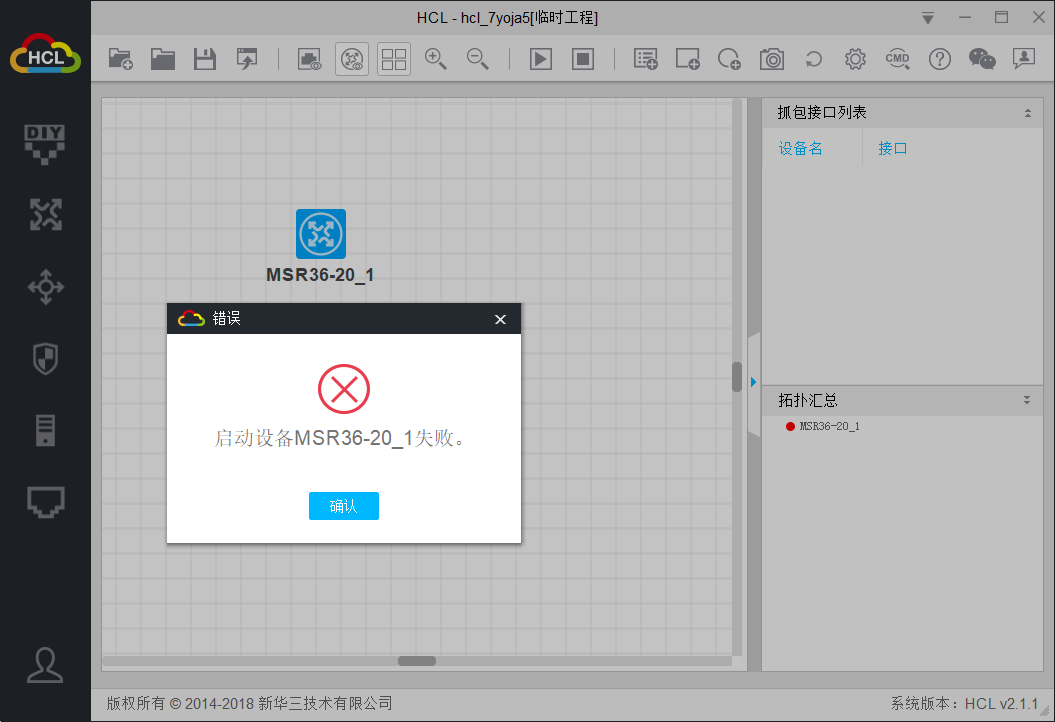Select MSR36-20_1 in the 拓扑汇总 list
The width and height of the screenshot is (1055, 722).
point(828,426)
